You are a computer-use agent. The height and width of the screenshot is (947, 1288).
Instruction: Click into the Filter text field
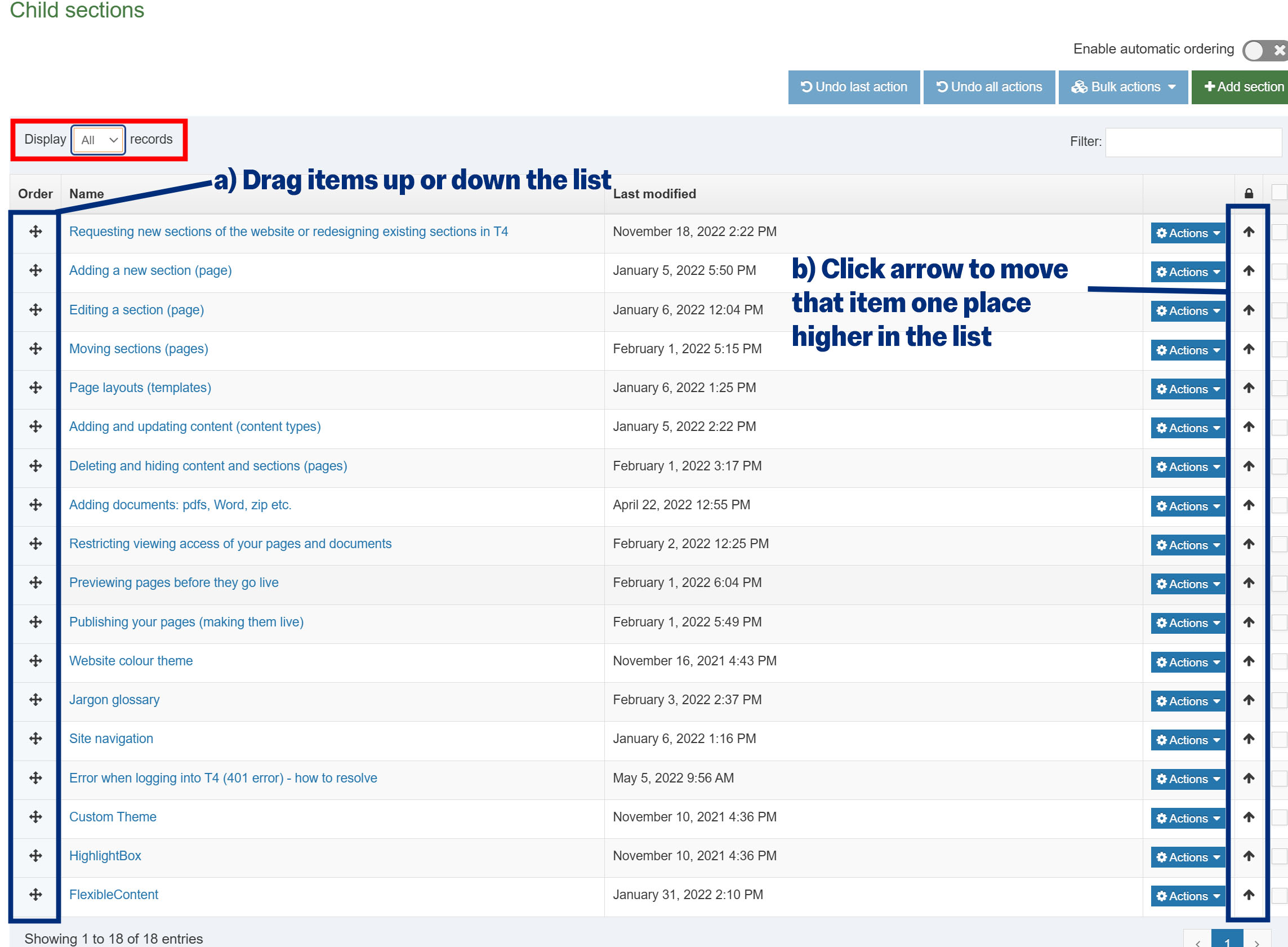1193,142
